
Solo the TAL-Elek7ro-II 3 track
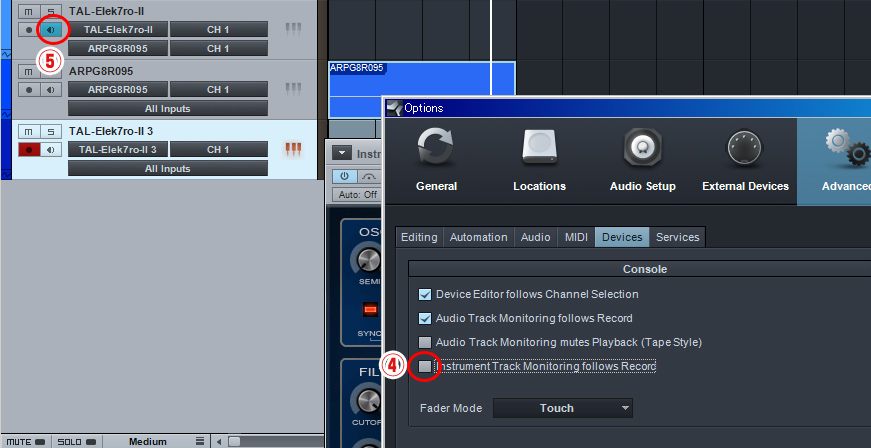pyautogui.click(x=49, y=132)
